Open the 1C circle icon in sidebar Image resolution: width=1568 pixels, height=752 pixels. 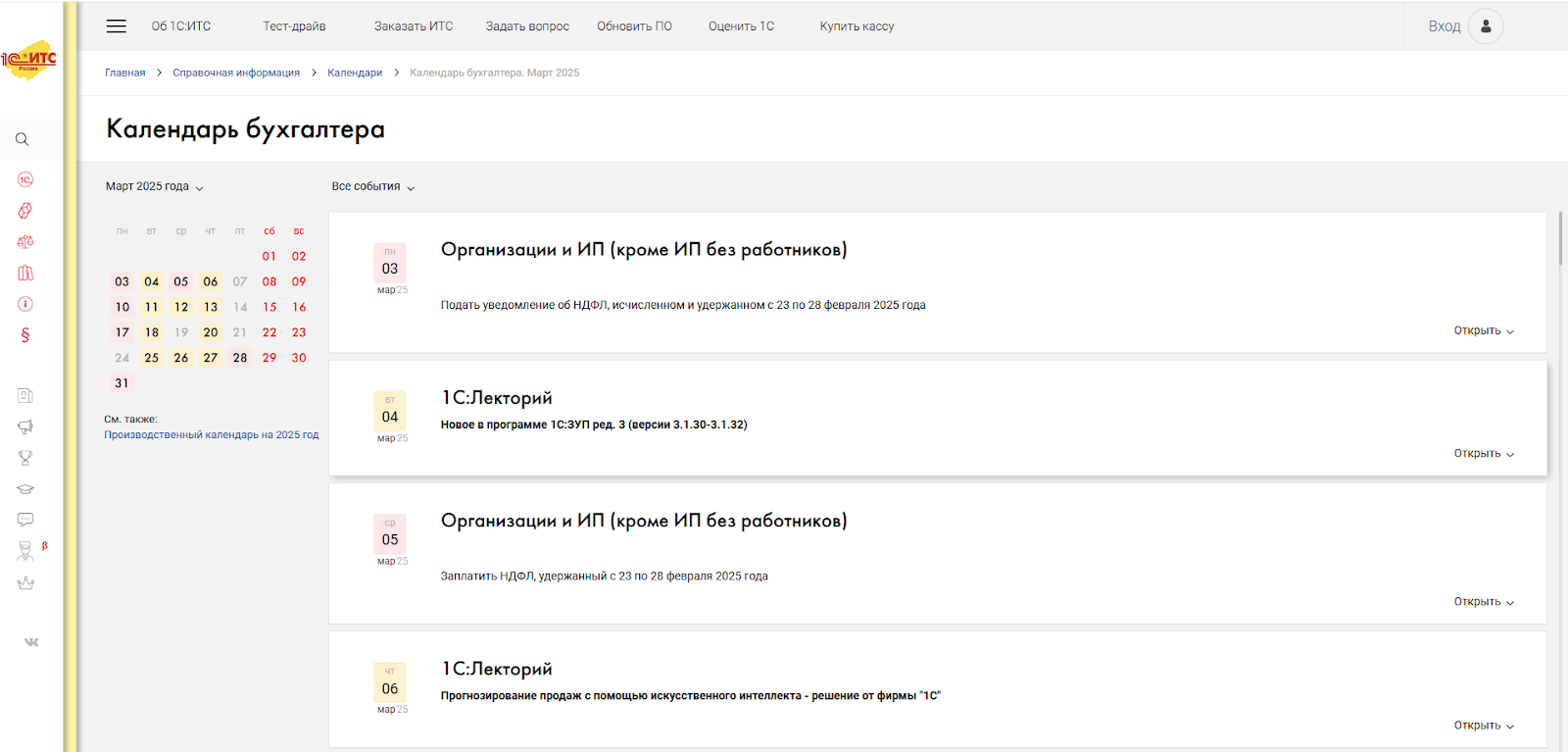tap(25, 179)
